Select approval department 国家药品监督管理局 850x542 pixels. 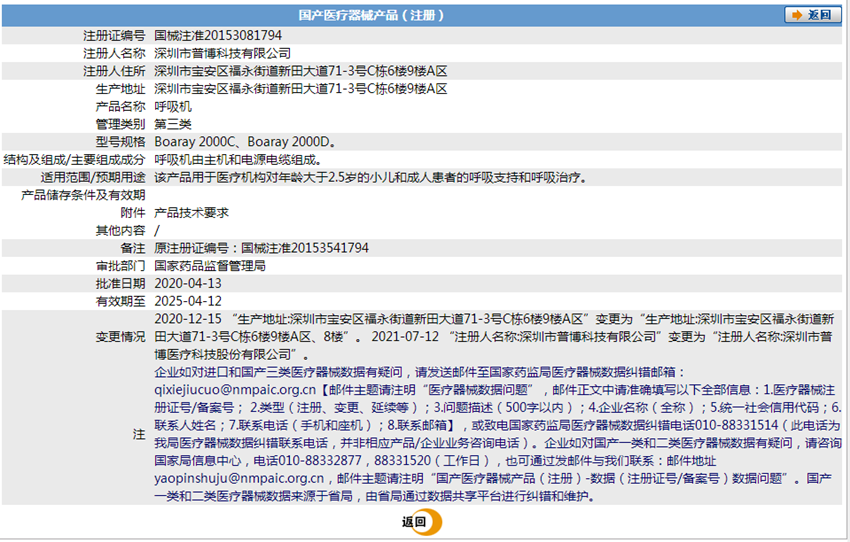tap(210, 266)
